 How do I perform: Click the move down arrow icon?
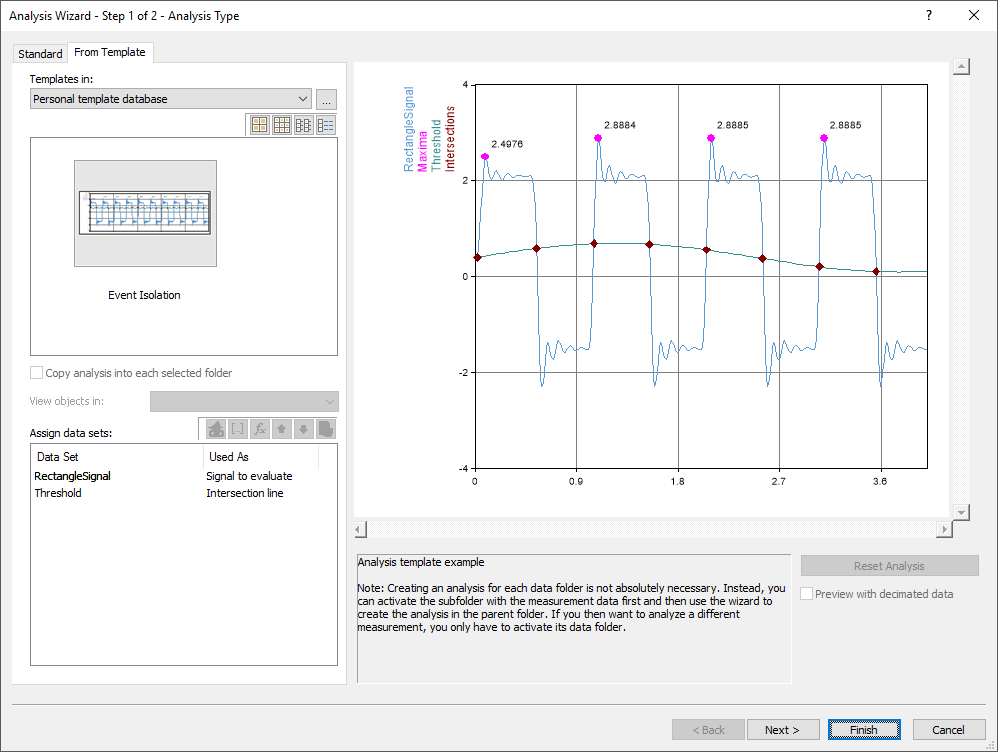click(303, 429)
